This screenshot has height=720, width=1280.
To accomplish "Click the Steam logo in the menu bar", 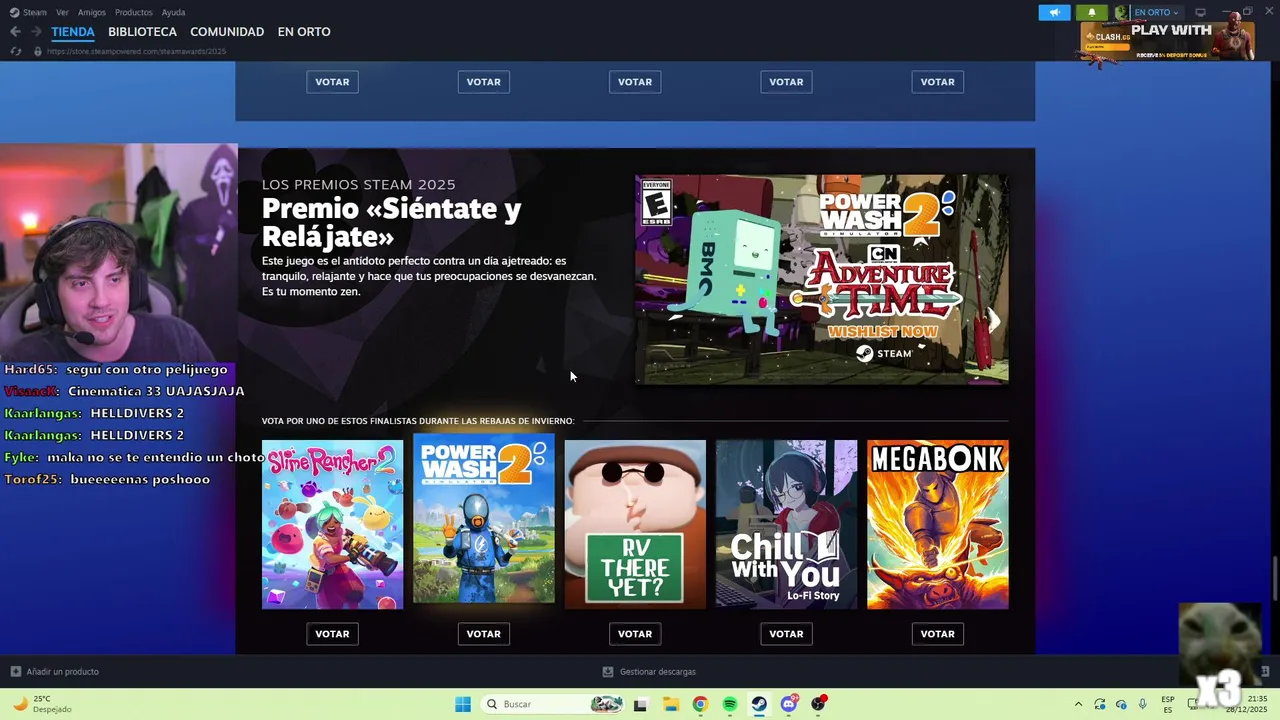I will 15,12.
